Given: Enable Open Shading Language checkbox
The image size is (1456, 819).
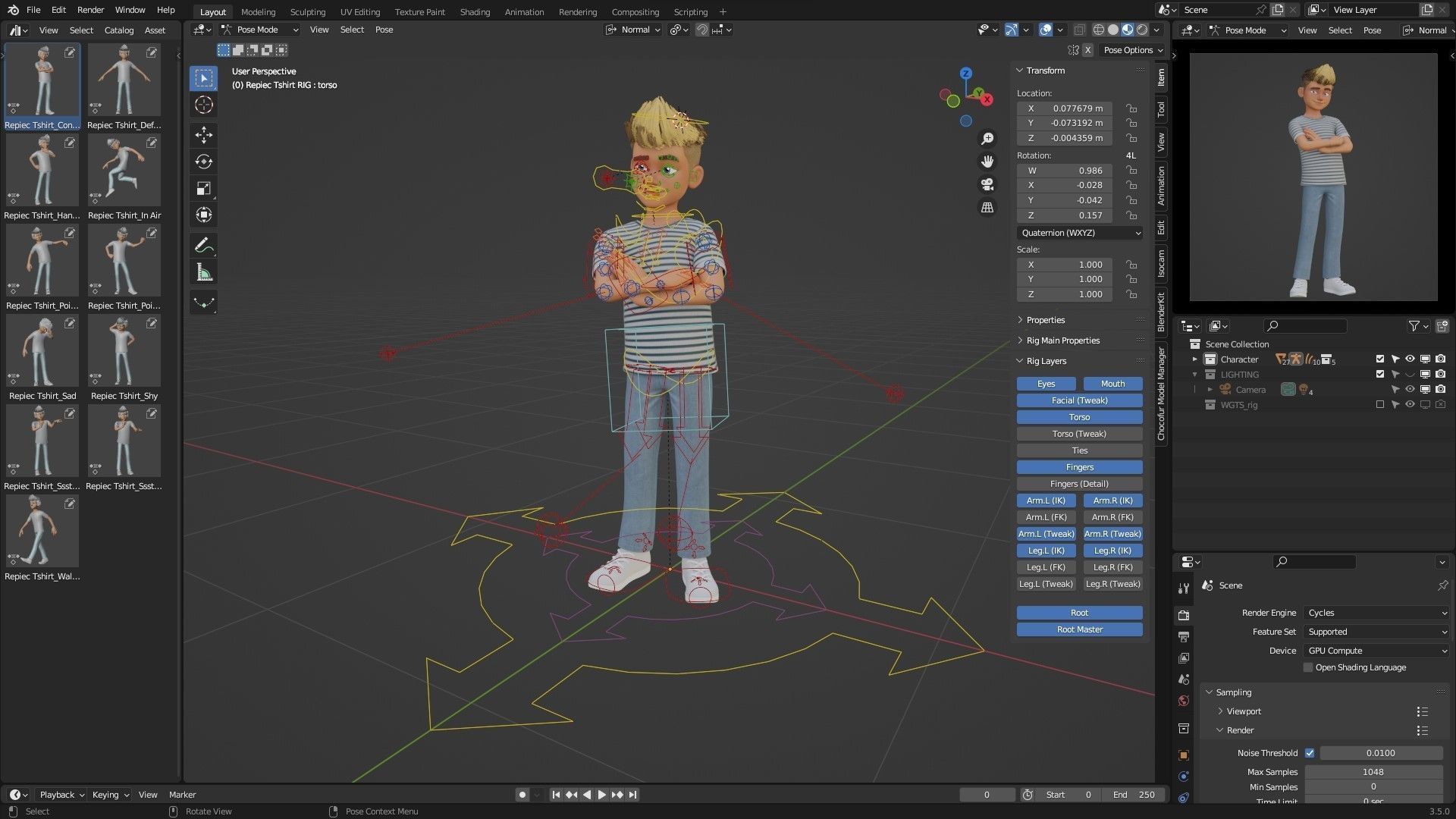Looking at the screenshot, I should click(1308, 667).
